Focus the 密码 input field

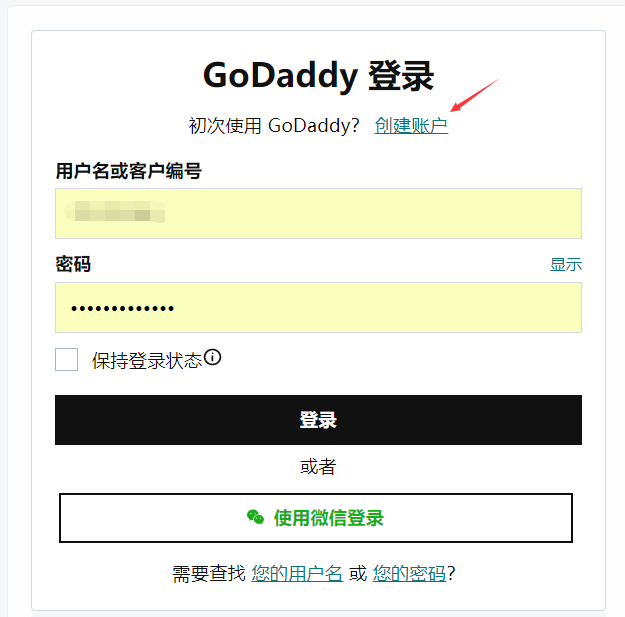coord(318,307)
